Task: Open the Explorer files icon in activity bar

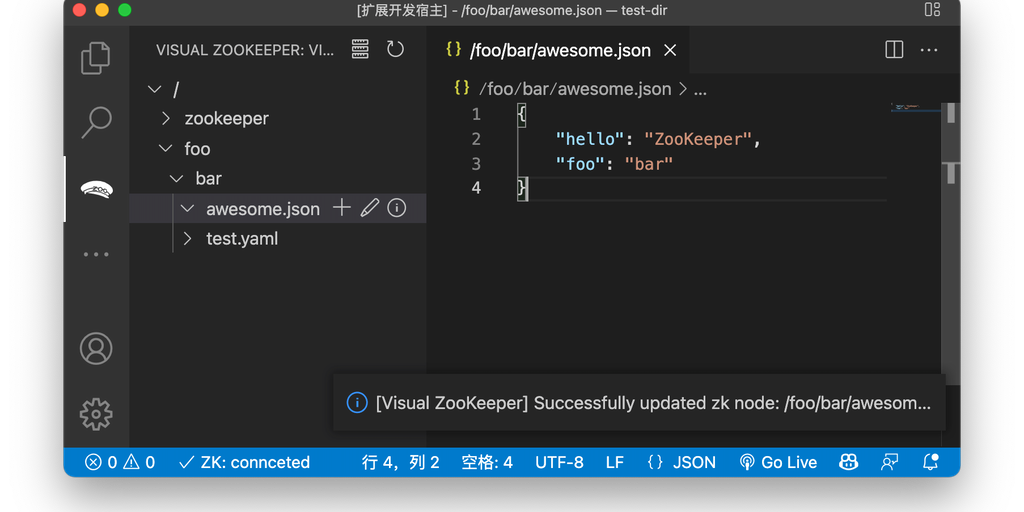Action: pos(96,57)
